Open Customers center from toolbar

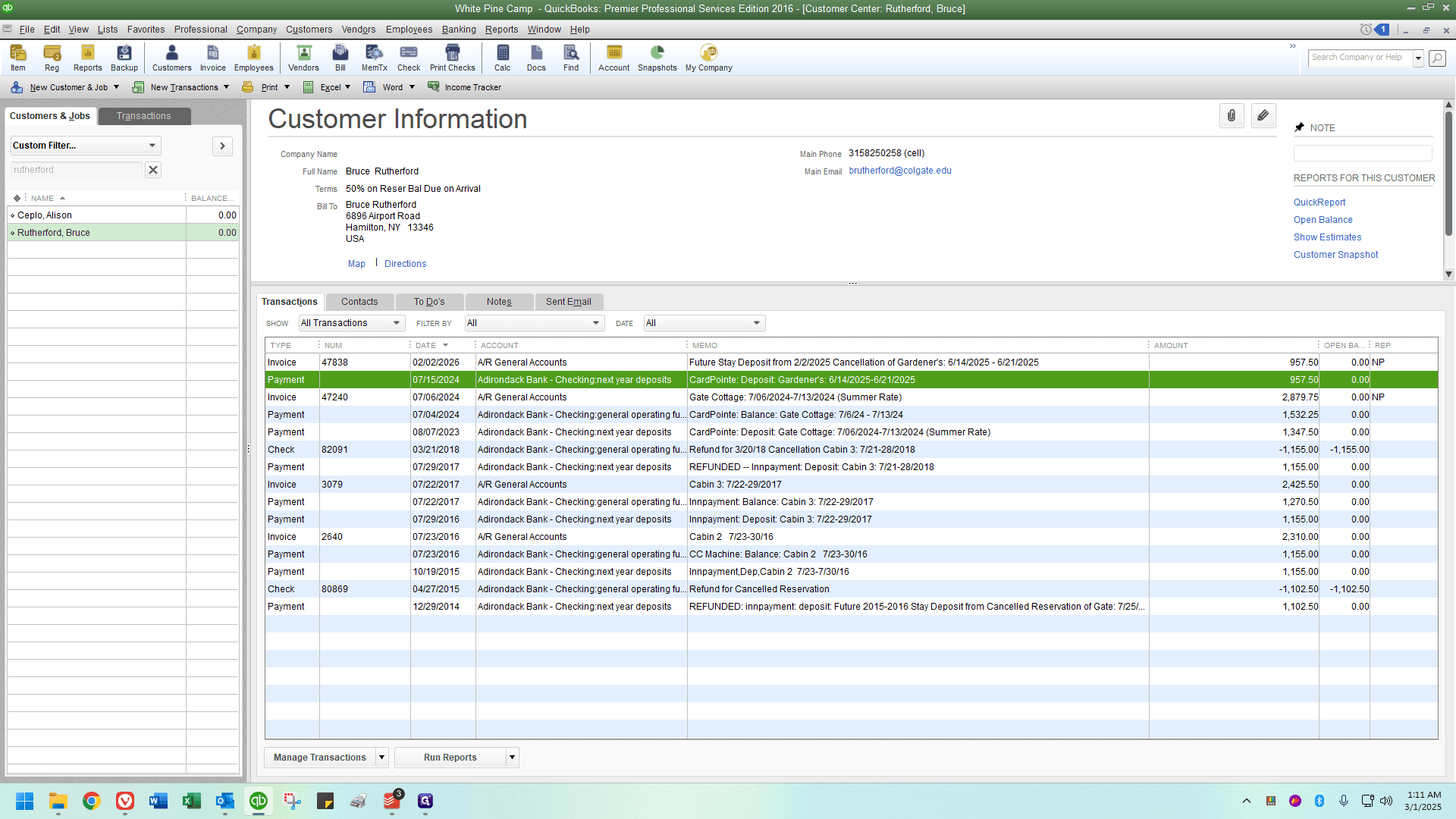click(x=172, y=58)
